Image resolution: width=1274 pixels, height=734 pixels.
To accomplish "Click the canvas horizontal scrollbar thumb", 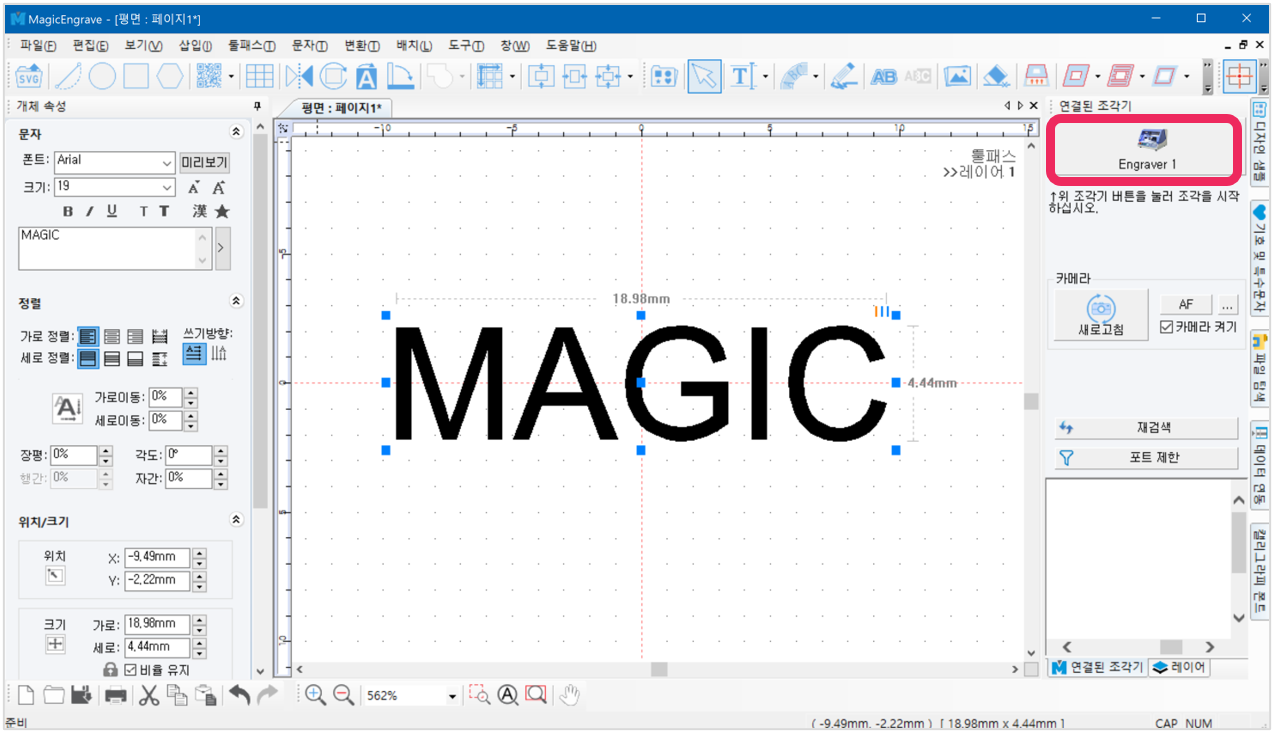I will point(659,669).
